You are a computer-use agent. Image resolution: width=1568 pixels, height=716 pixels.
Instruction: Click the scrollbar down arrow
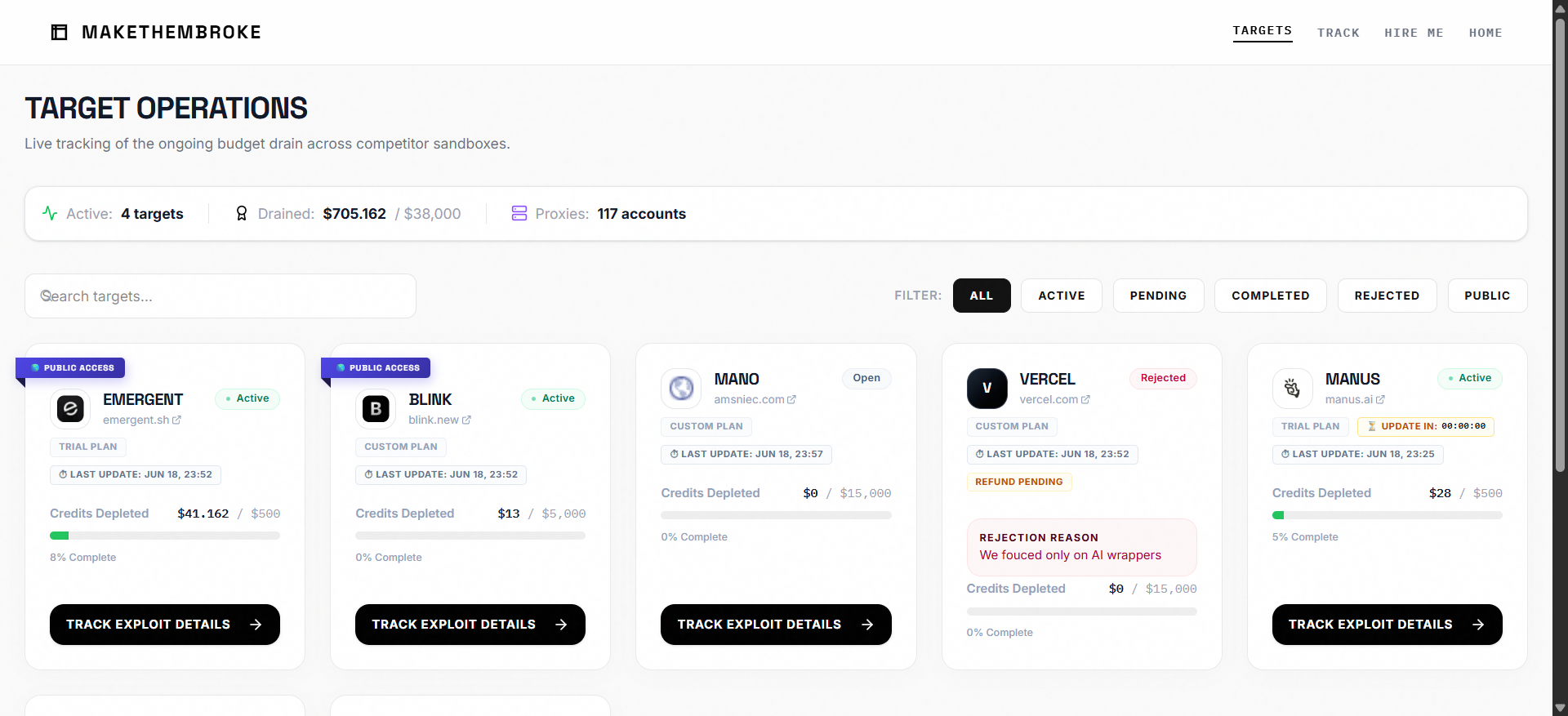(1560, 708)
